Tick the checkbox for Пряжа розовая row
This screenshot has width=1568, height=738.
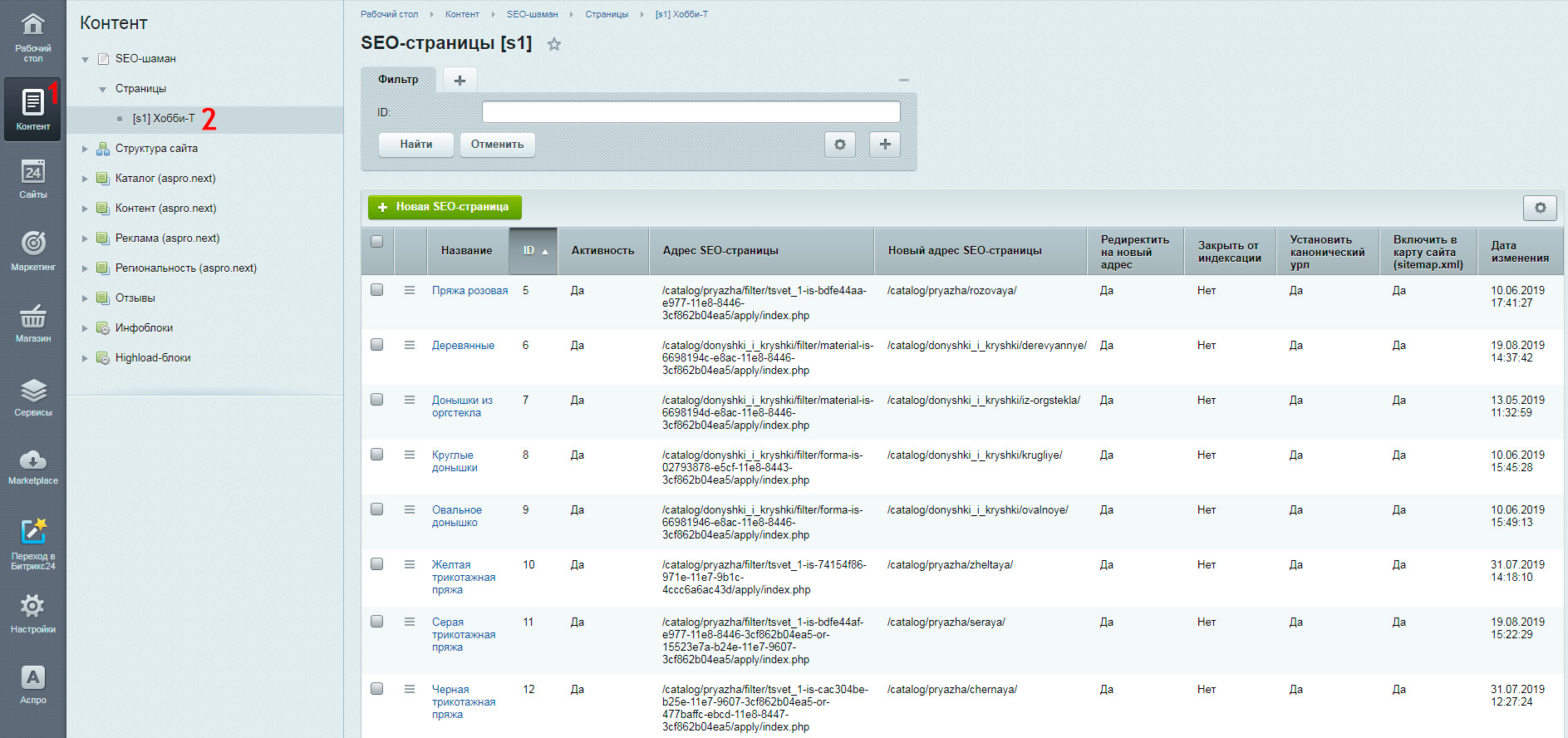376,290
